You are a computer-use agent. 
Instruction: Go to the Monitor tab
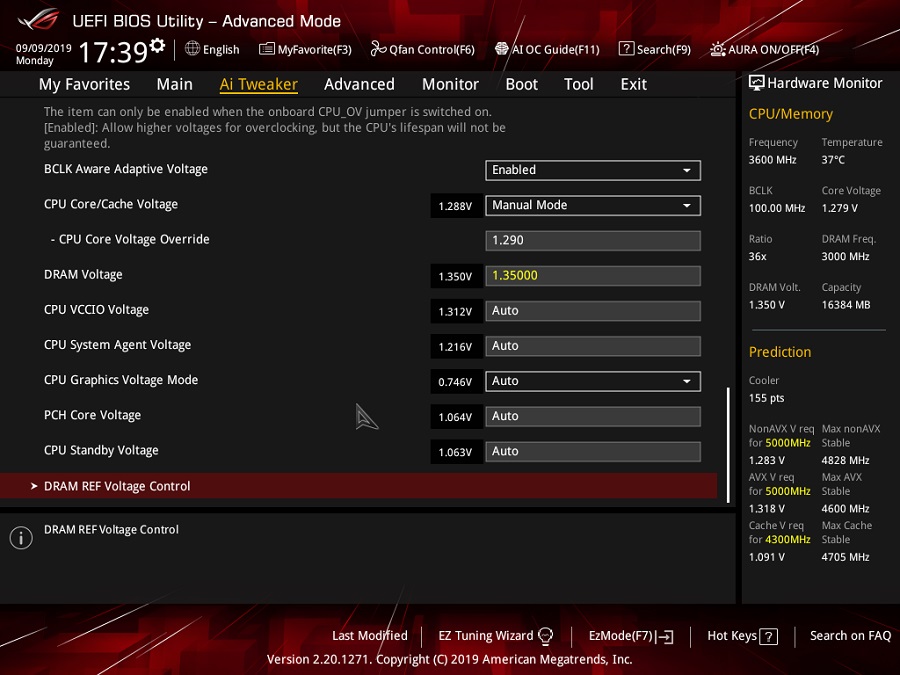click(451, 84)
